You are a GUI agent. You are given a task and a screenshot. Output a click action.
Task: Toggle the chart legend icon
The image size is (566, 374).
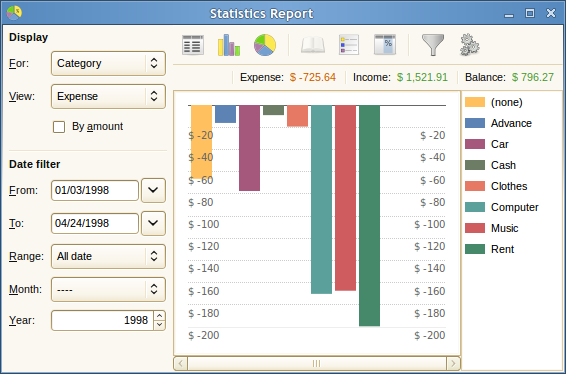(x=349, y=45)
